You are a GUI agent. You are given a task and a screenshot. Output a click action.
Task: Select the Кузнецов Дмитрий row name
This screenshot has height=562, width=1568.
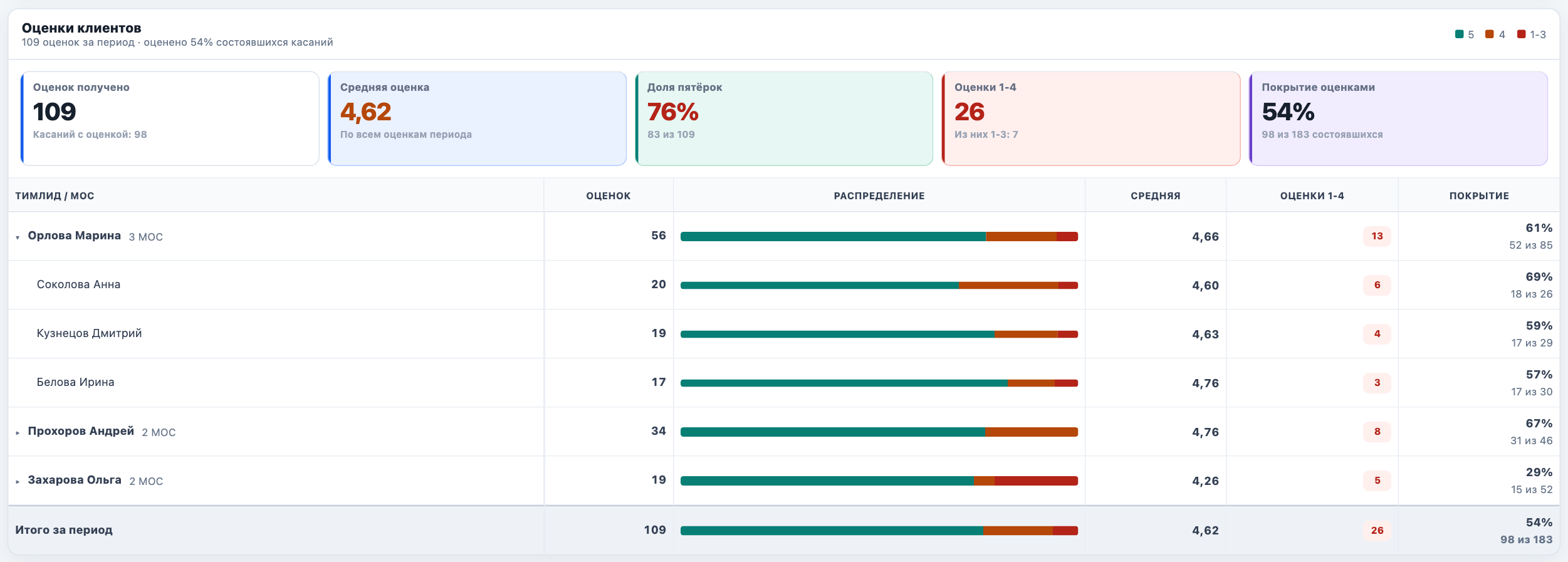click(x=89, y=333)
